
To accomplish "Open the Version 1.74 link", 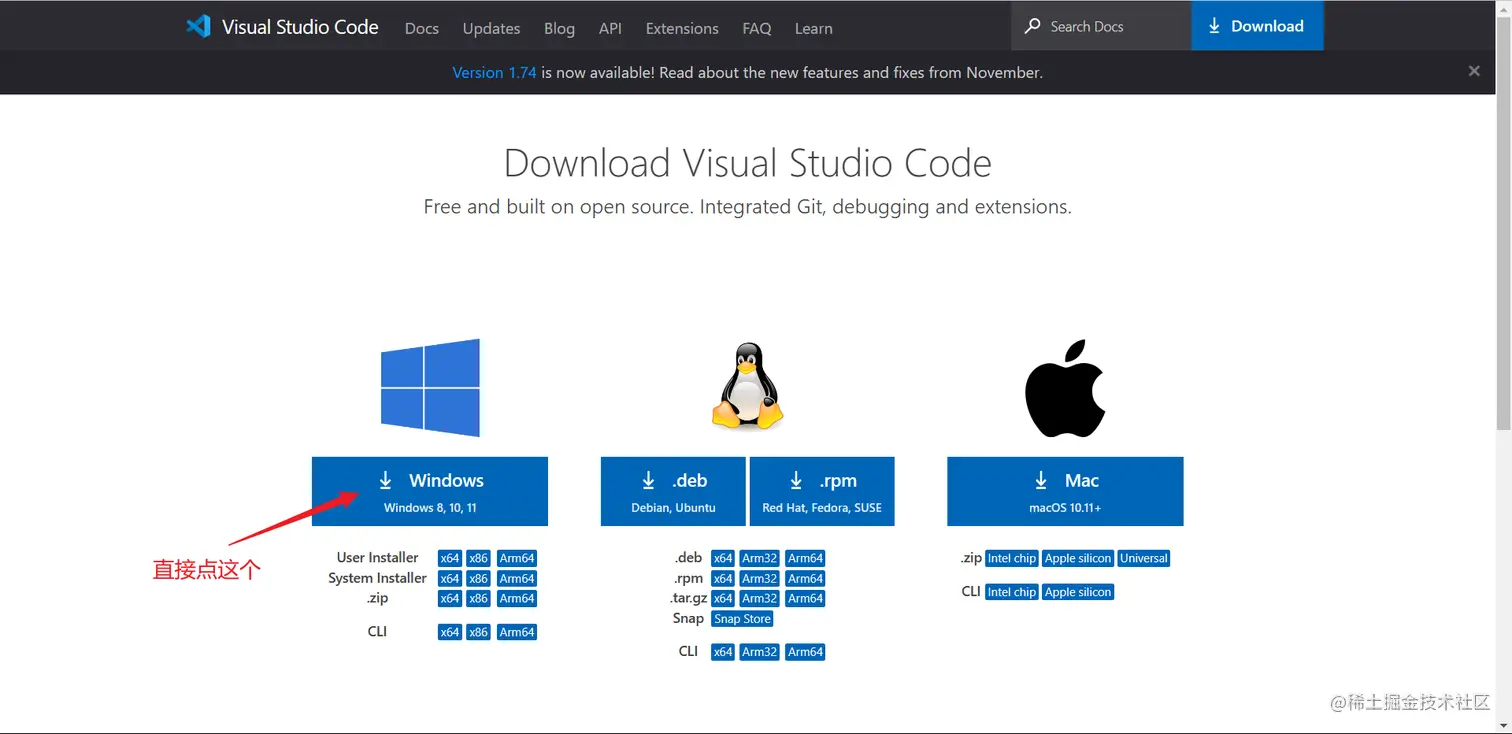I will pyautogui.click(x=494, y=72).
